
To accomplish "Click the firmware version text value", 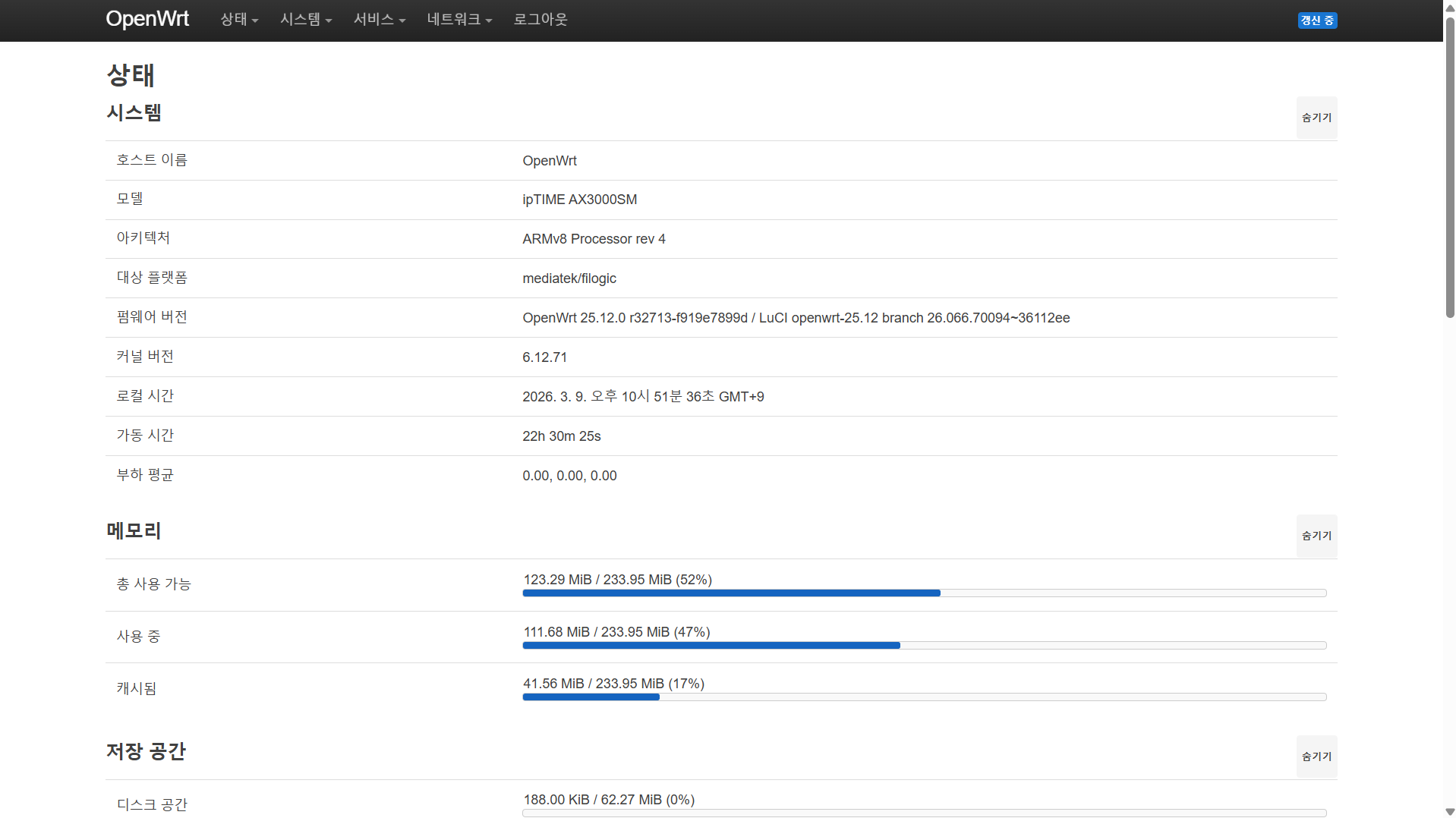I will pyautogui.click(x=796, y=318).
